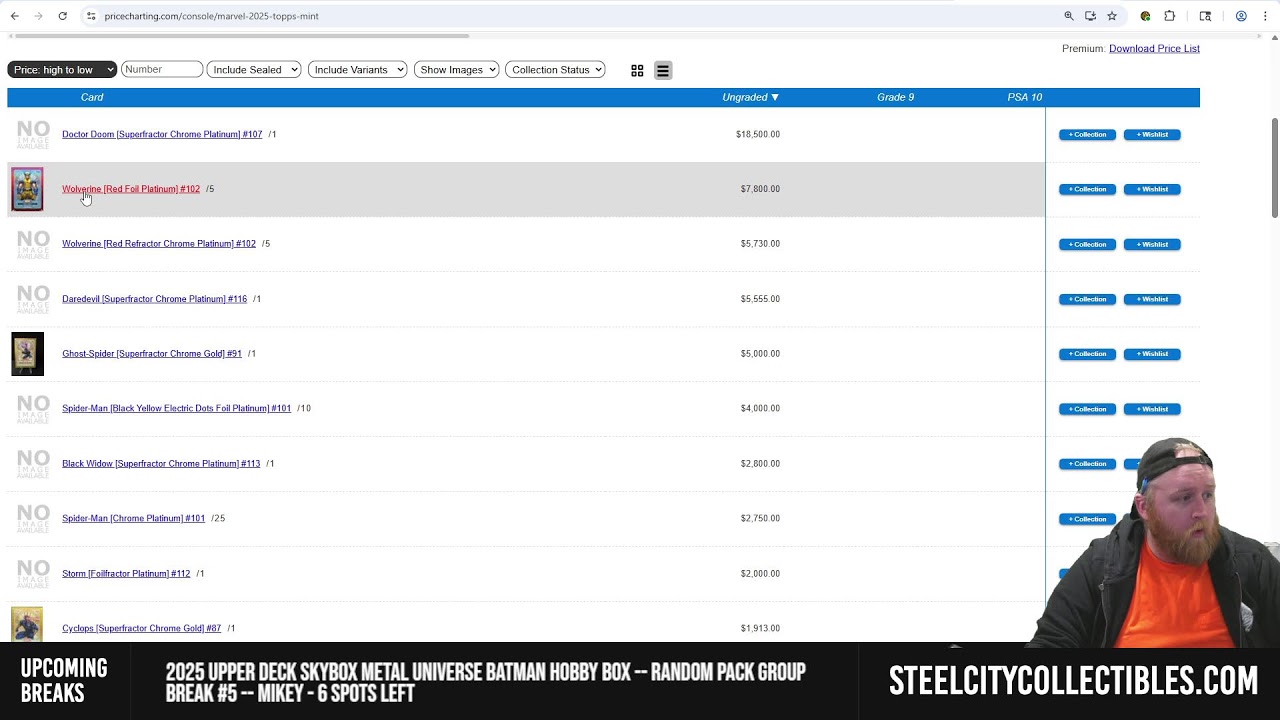Open Wolverine Red Refractor Chrome Platinum link
Viewport: 1280px width, 720px height.
tap(159, 244)
